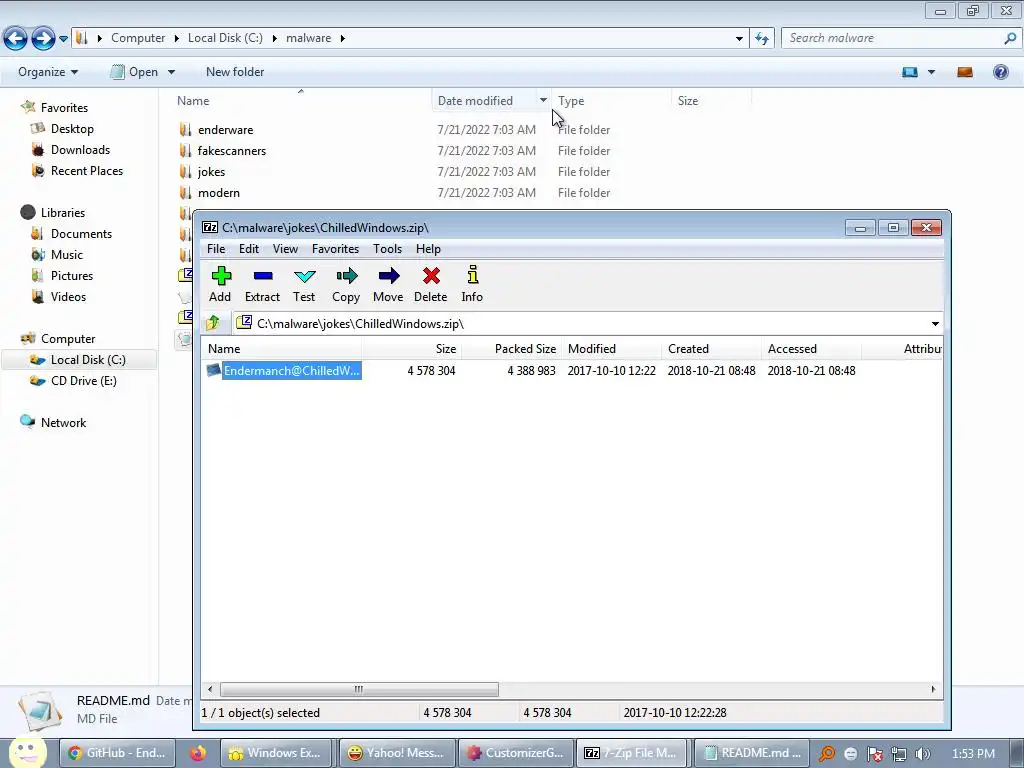This screenshot has height=768, width=1024.
Task: Open Explorer recent pages dropdown arrow
Action: [63, 39]
